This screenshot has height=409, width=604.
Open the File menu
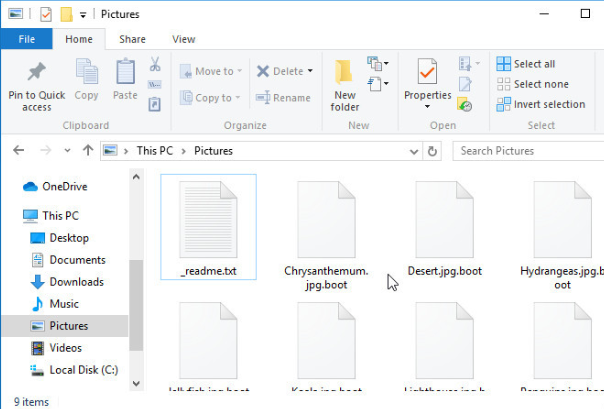[x=26, y=39]
